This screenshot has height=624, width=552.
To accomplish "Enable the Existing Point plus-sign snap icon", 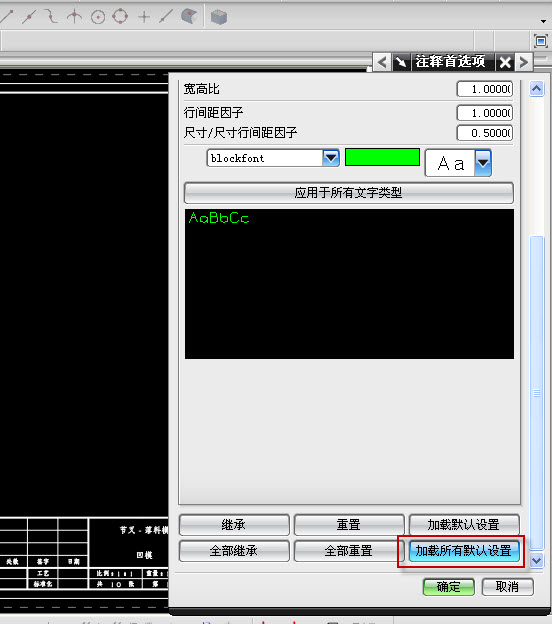I will point(144,17).
